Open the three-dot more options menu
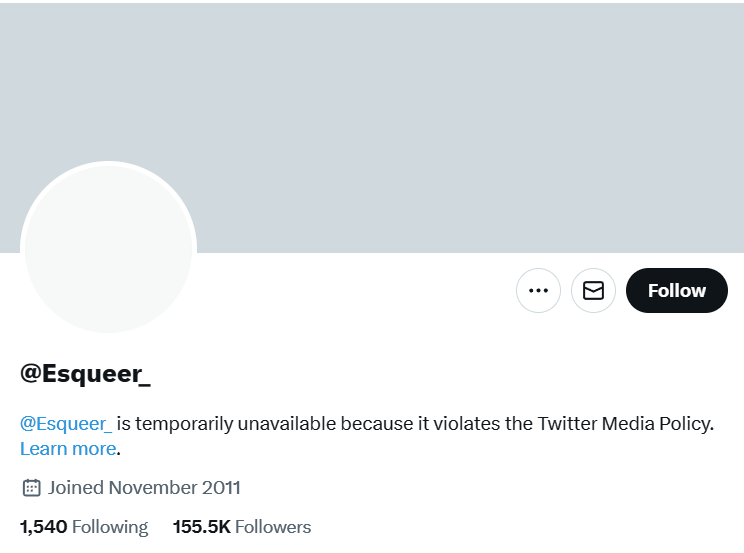 (x=538, y=291)
